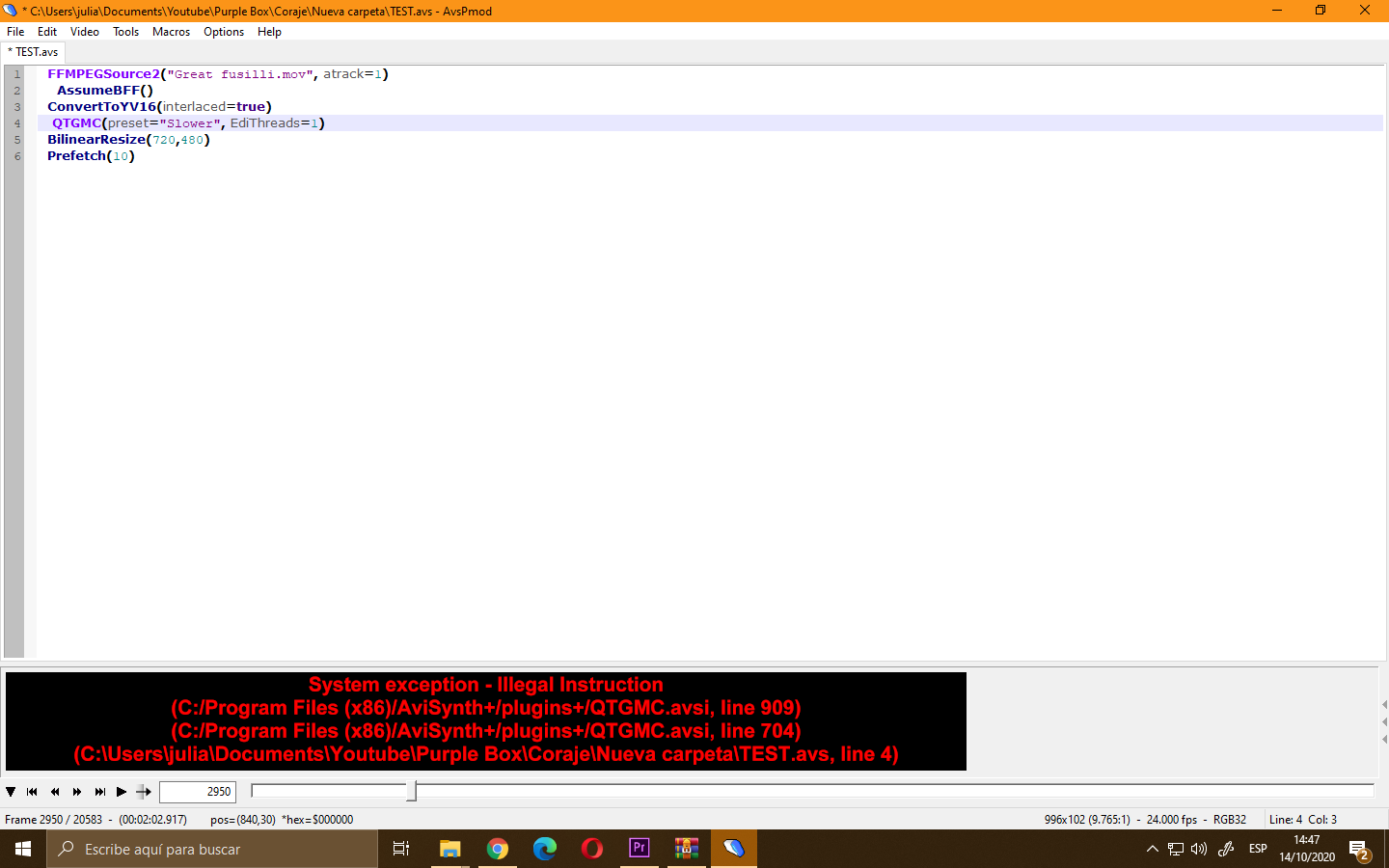Image resolution: width=1389 pixels, height=868 pixels.
Task: Click line number 6 in the gutter
Action: tap(17, 156)
